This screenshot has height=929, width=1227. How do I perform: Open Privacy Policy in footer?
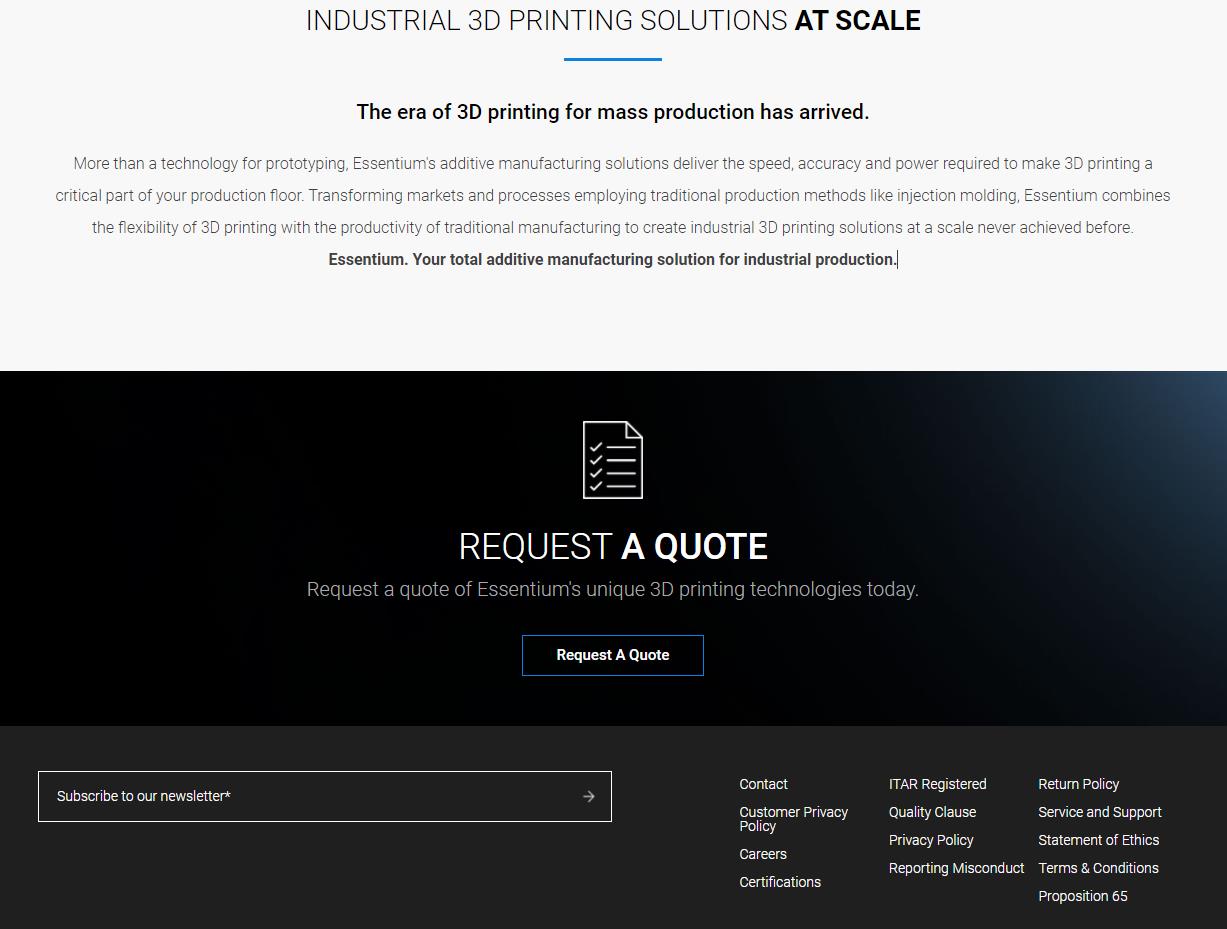(x=930, y=840)
